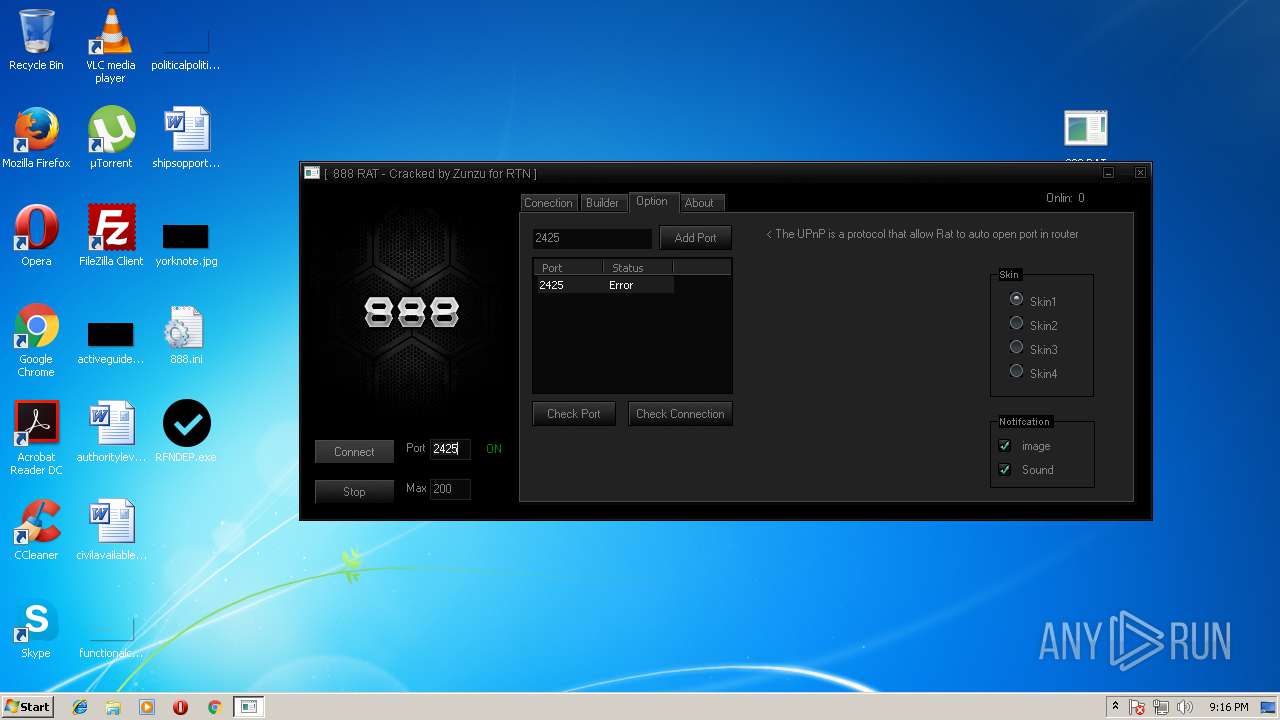Close the 888 RAT window
The width and height of the screenshot is (1280, 720).
1140,173
